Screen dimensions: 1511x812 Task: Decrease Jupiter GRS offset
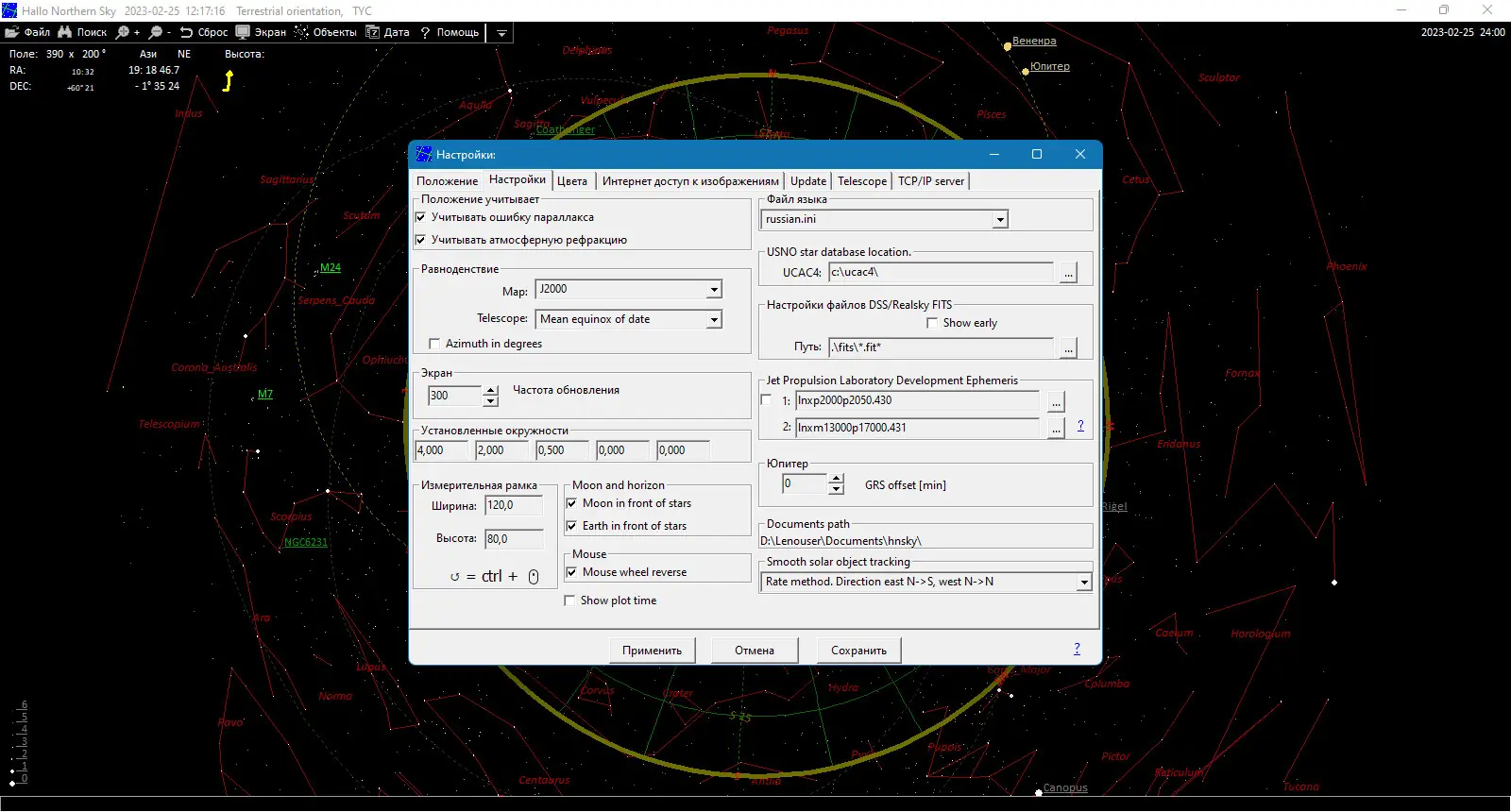point(836,490)
